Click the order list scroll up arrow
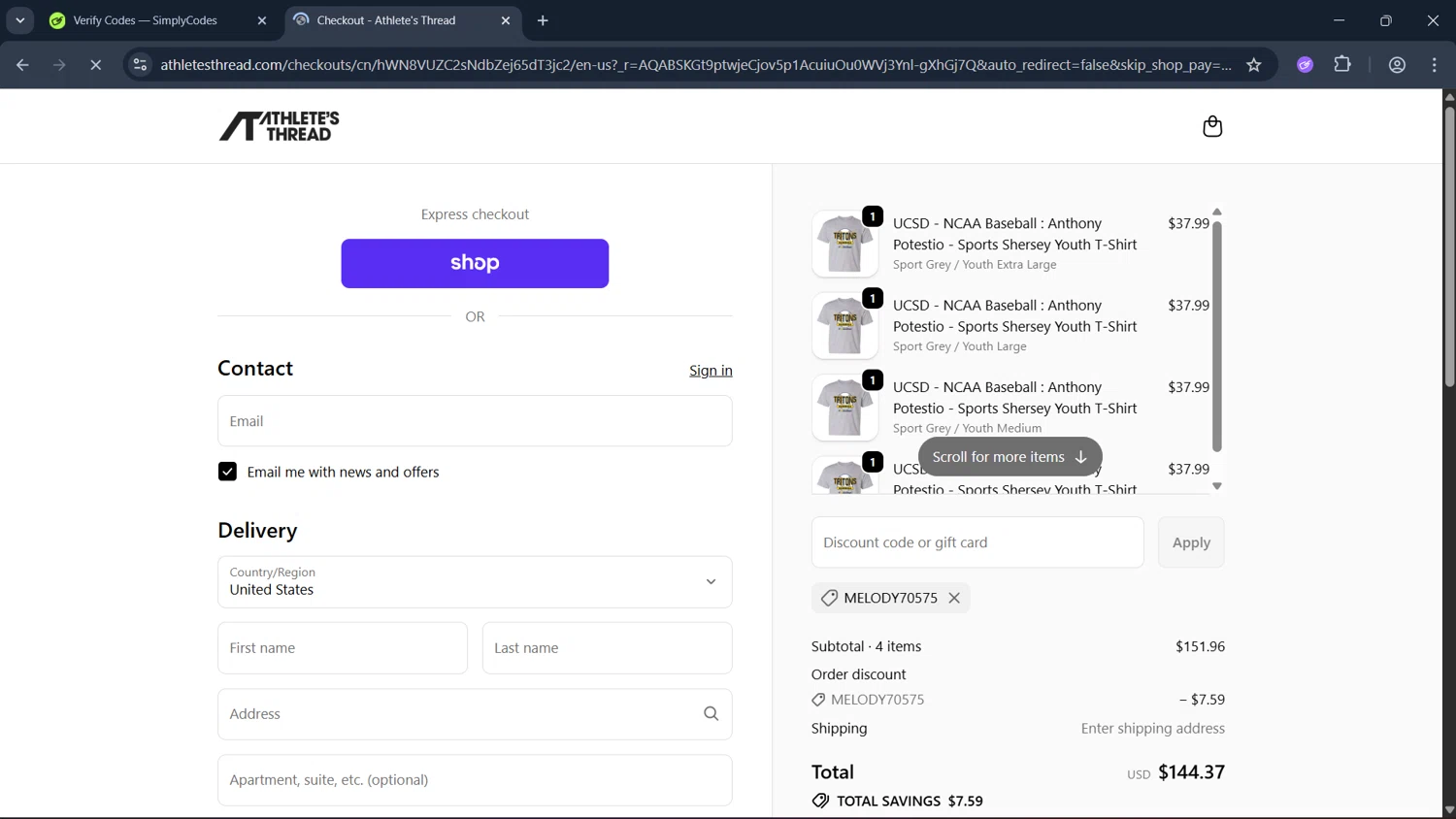1456x819 pixels. pyautogui.click(x=1216, y=212)
